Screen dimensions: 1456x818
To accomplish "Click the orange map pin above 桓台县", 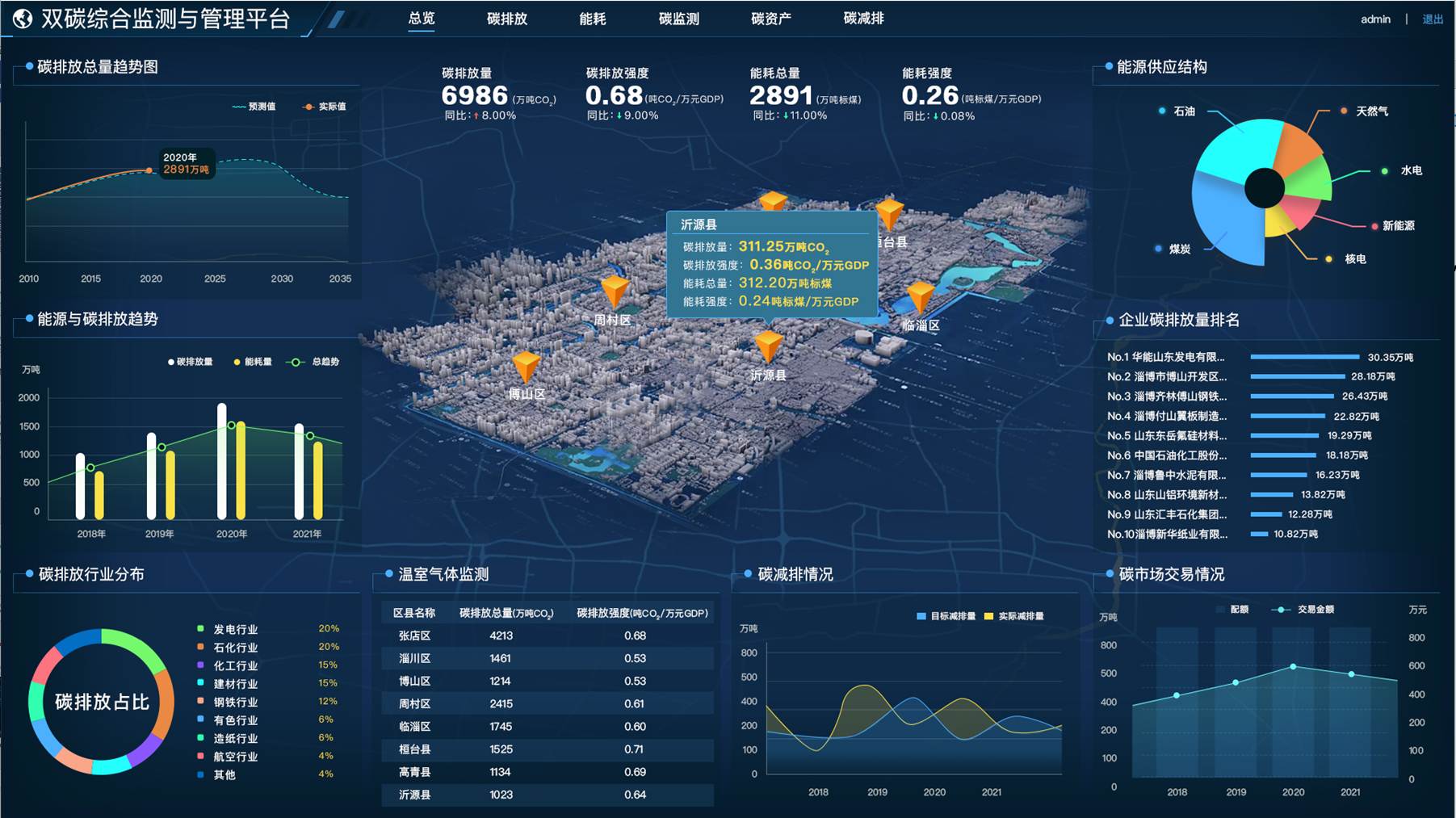I will 889,214.
